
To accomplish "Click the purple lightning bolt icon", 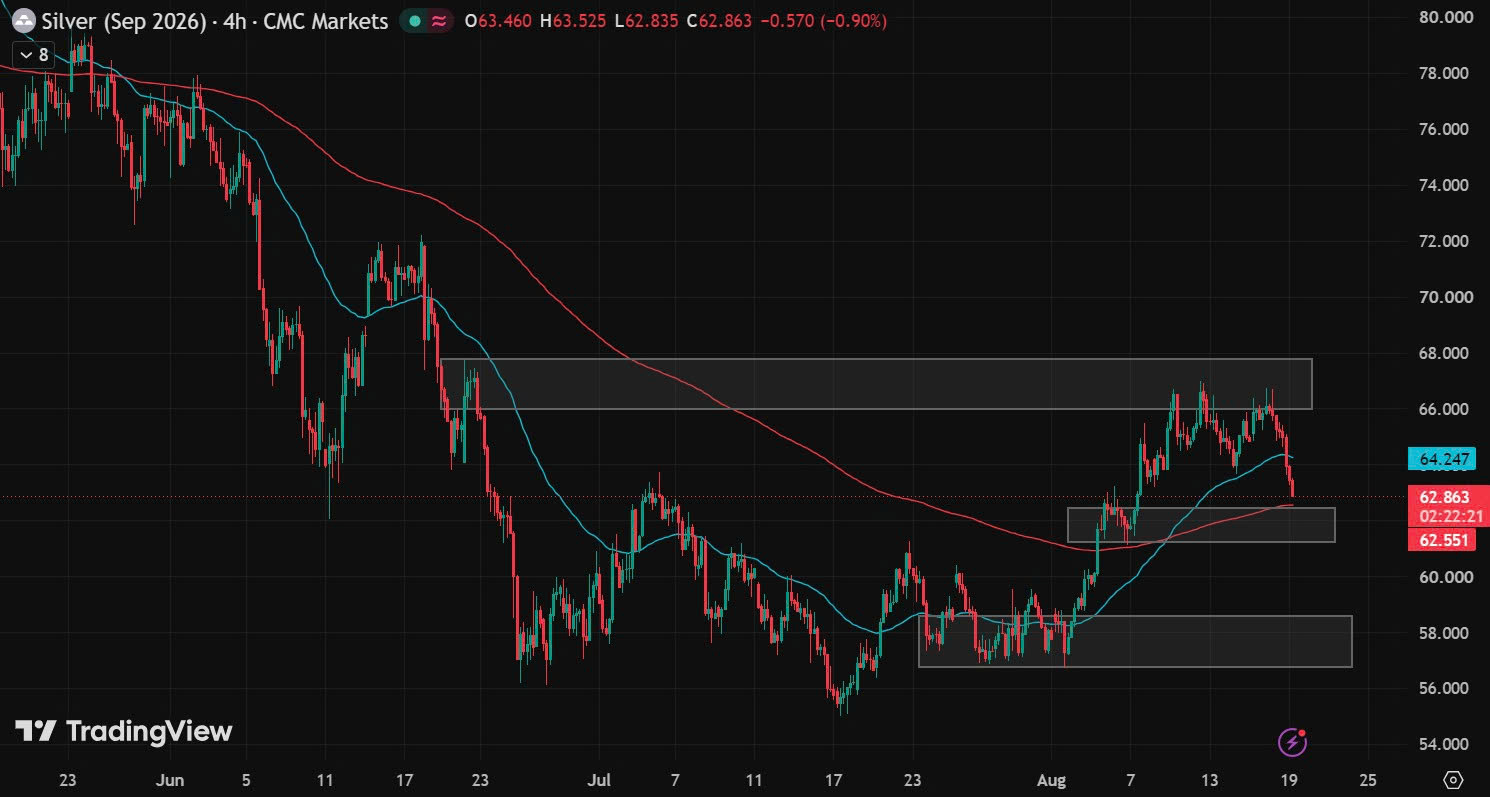I will [1293, 742].
